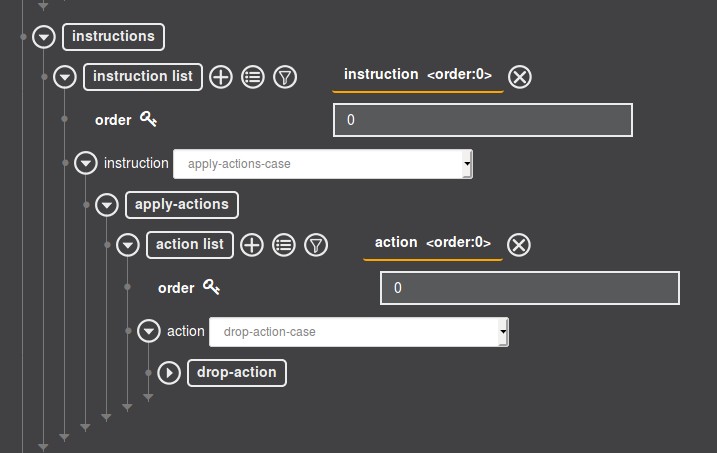Show instruction list items view
Image resolution: width=717 pixels, height=453 pixels.
pos(253,76)
